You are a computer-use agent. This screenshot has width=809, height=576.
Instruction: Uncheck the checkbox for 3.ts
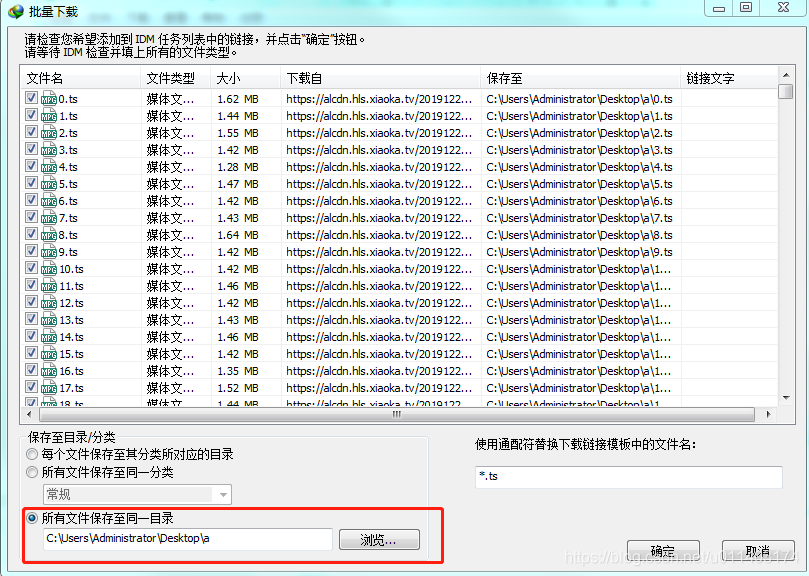click(x=31, y=149)
